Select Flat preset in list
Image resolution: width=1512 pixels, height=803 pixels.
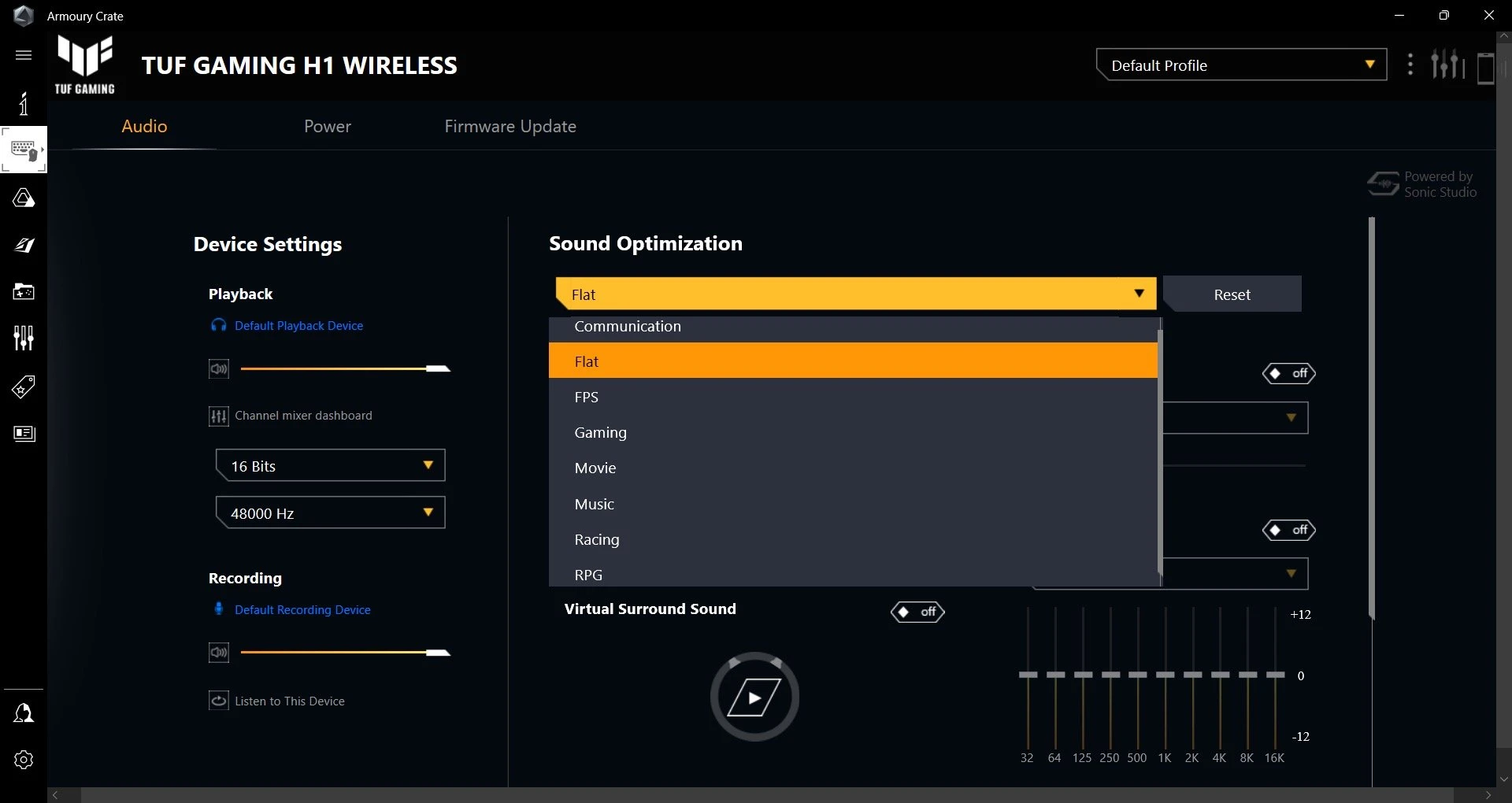[x=853, y=361]
